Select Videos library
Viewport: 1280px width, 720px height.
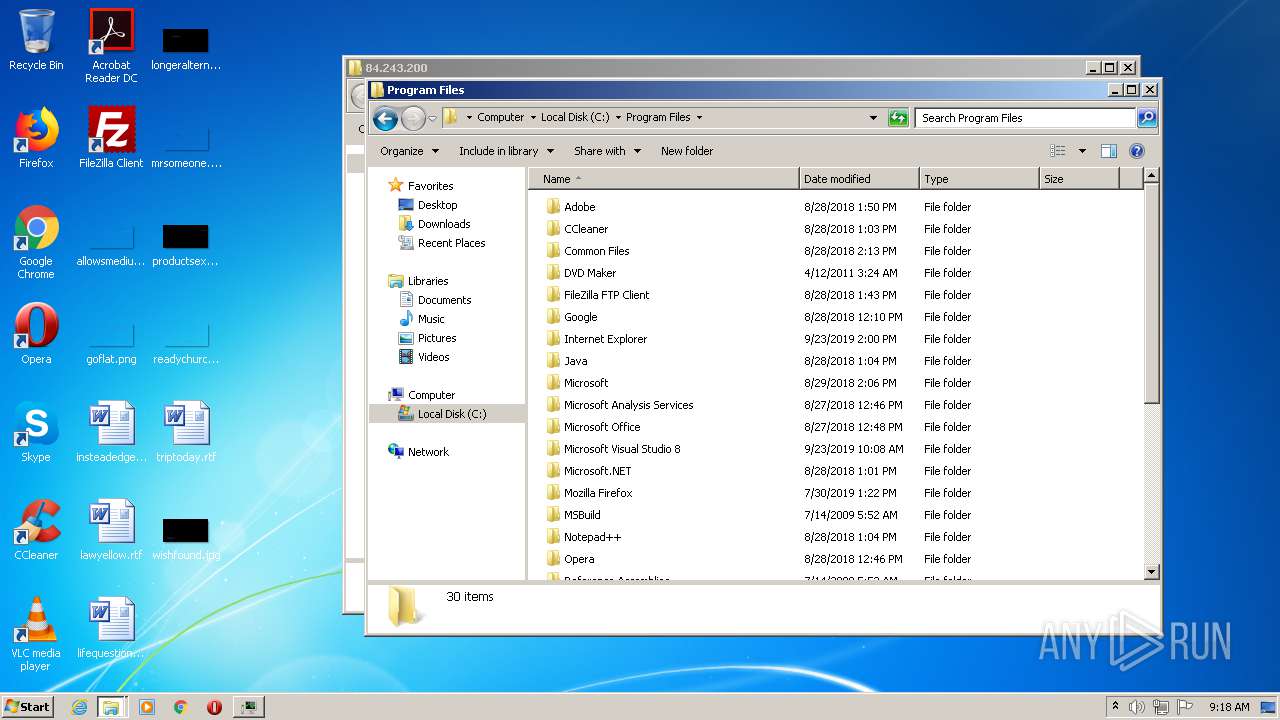(433, 357)
